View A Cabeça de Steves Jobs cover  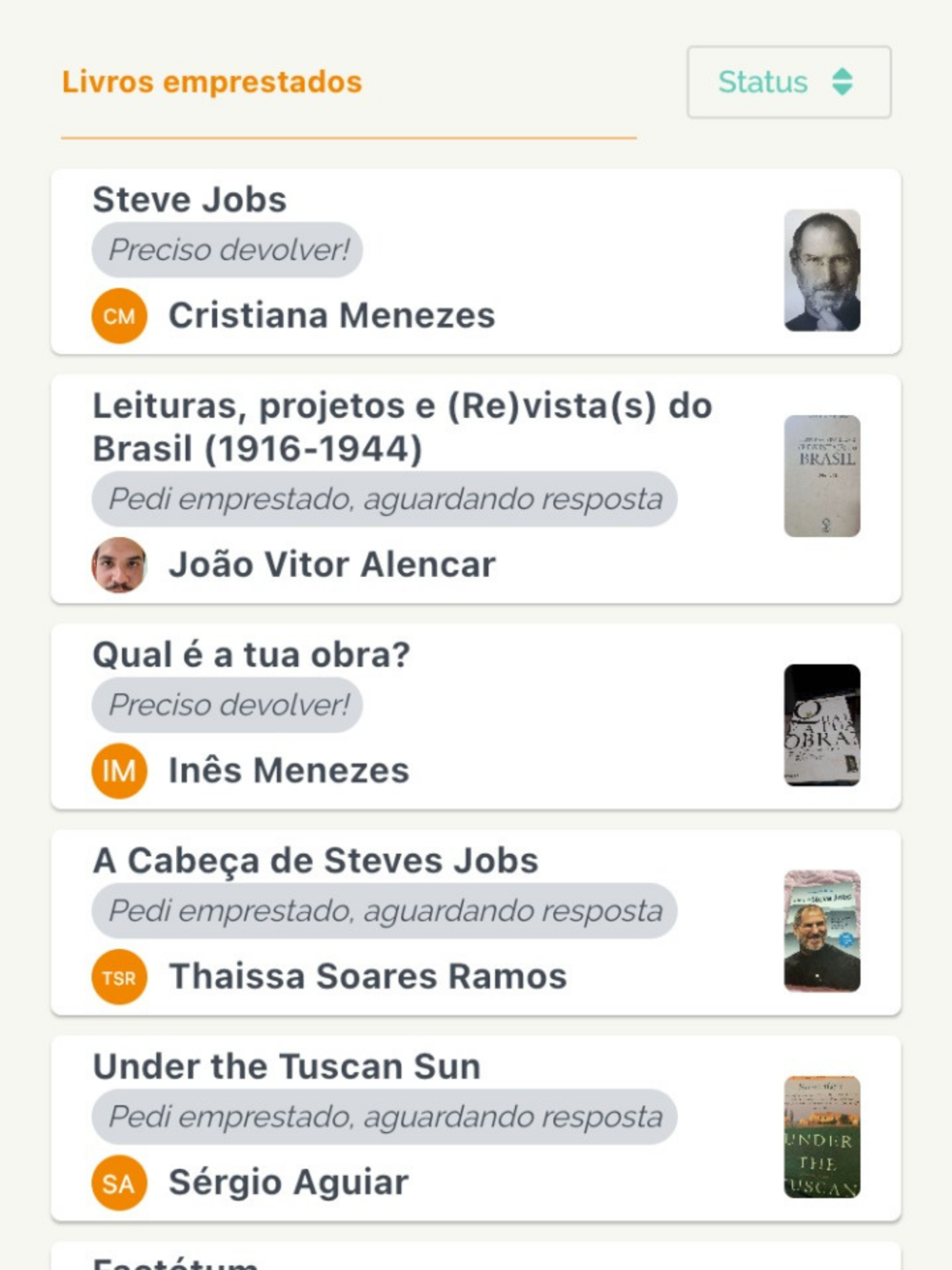click(822, 931)
